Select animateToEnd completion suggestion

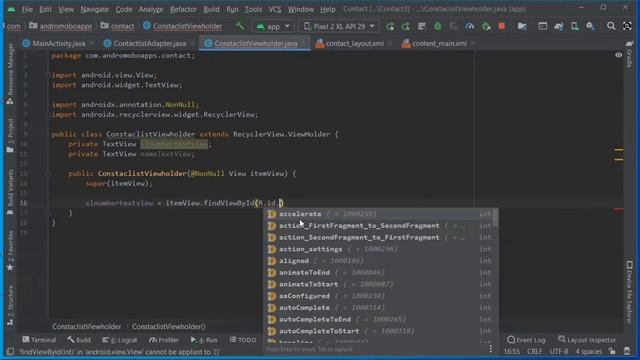[x=380, y=273]
